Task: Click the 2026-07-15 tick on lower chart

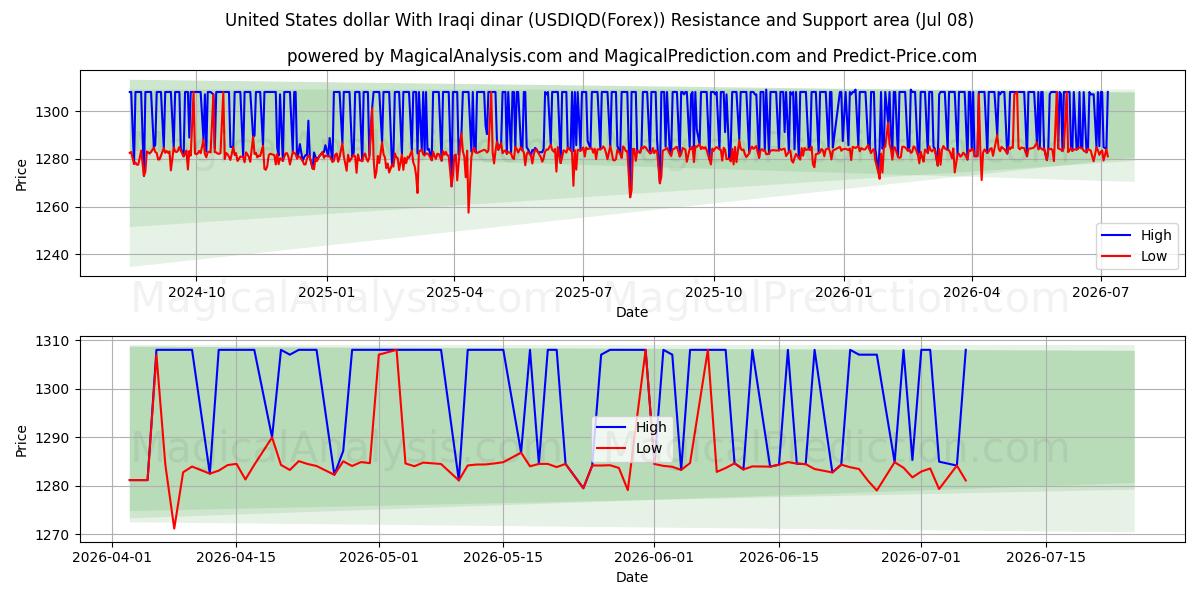Action: tap(1046, 558)
